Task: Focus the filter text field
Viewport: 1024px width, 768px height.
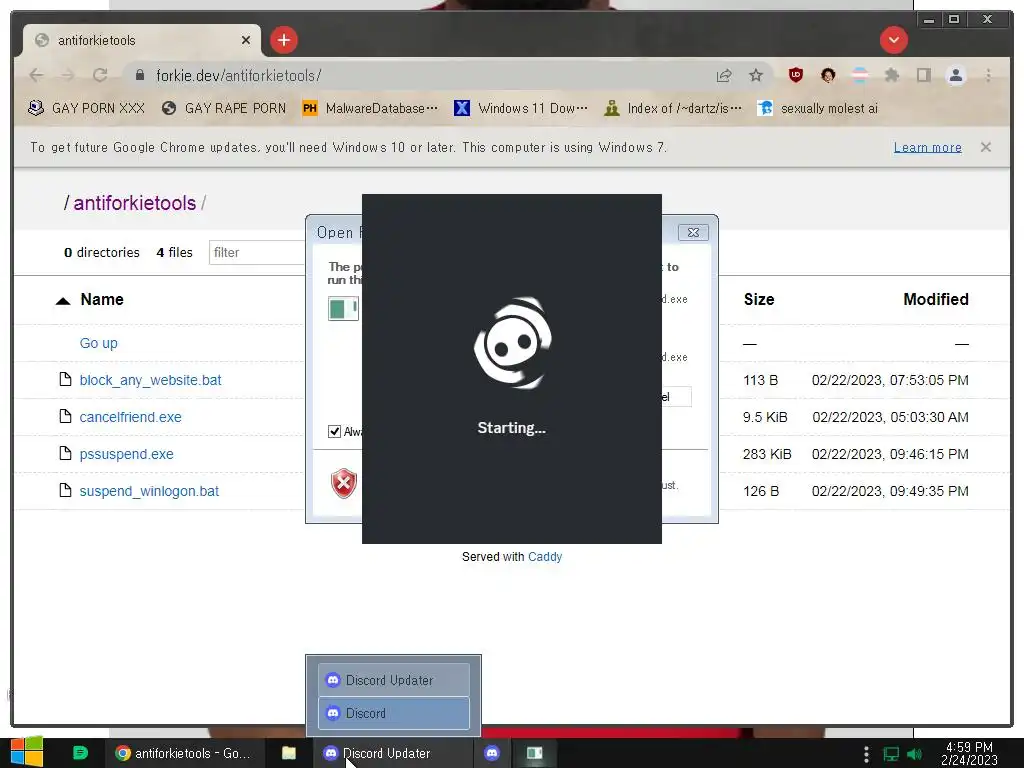Action: point(258,253)
